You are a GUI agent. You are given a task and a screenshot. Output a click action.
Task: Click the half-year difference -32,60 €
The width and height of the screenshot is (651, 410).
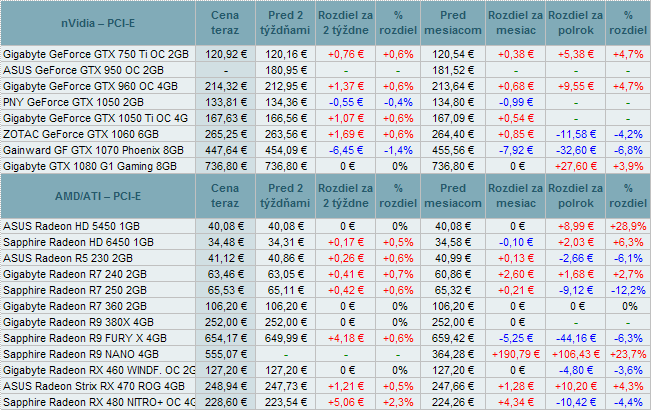tap(576, 150)
